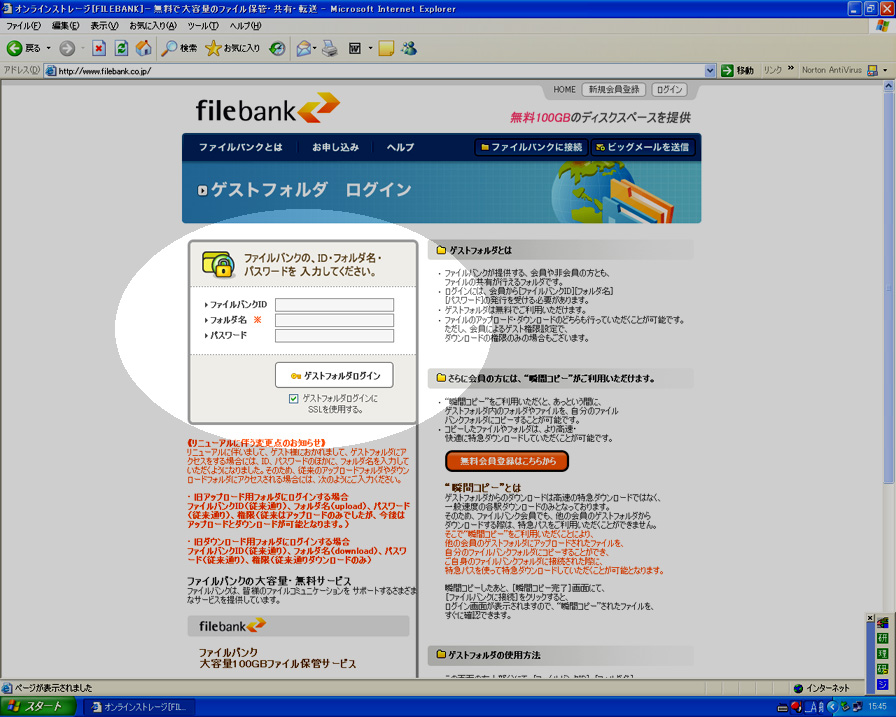Screen dimensions: 896x717
Task: Click the address bar URL field
Action: point(380,71)
